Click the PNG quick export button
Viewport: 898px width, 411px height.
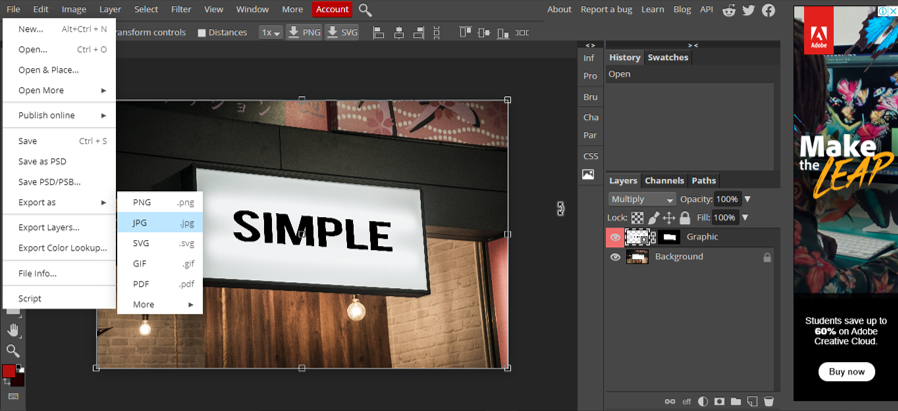(304, 33)
